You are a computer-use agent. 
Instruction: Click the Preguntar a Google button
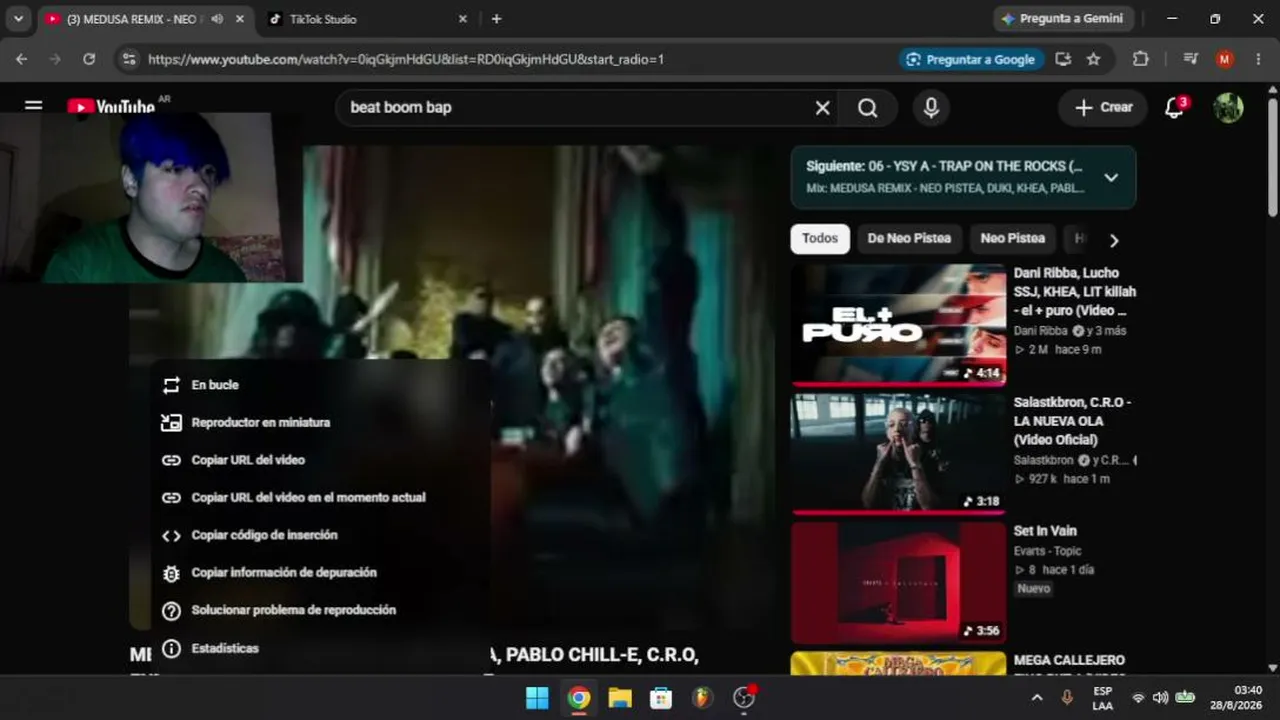click(970, 59)
